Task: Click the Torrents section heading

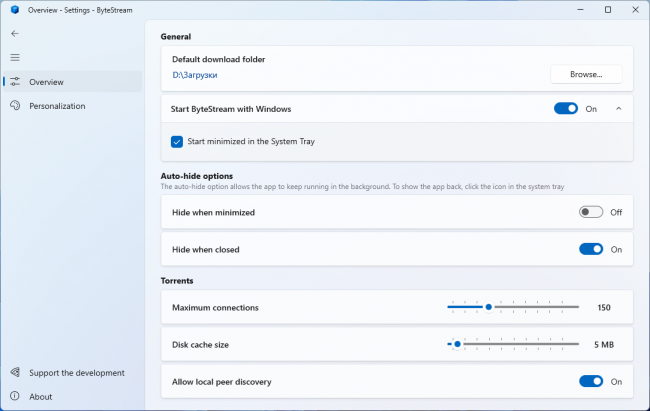Action: (177, 281)
